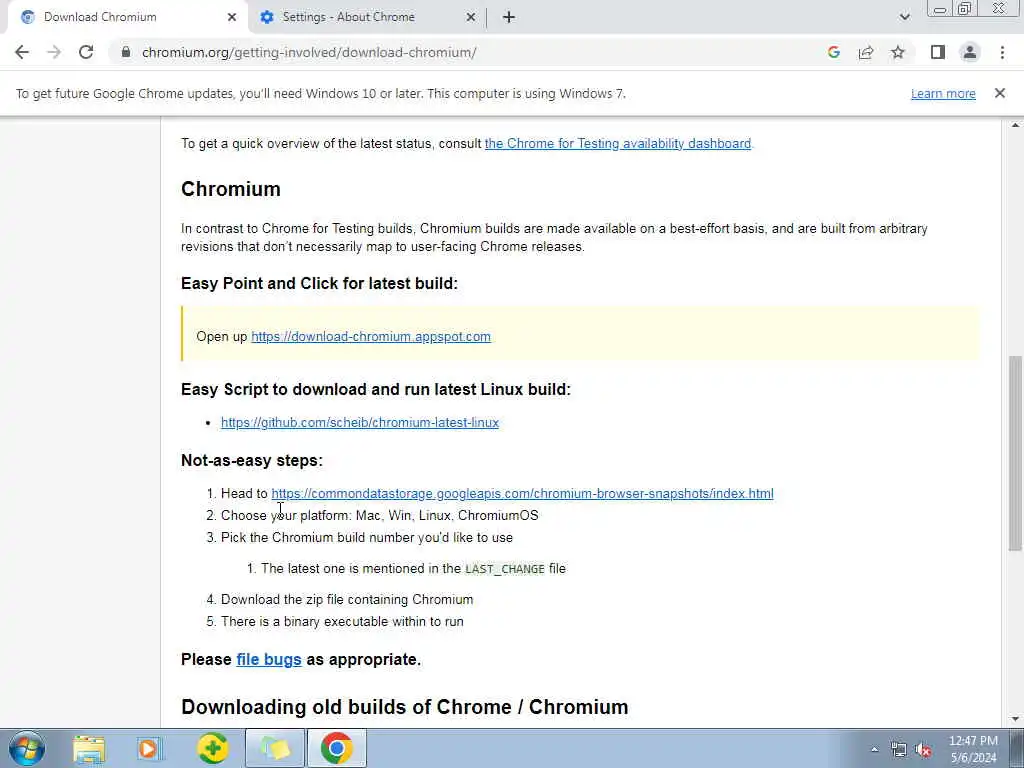Open the chromium-browser-snapshots index link
This screenshot has width=1024, height=768.
(x=522, y=494)
